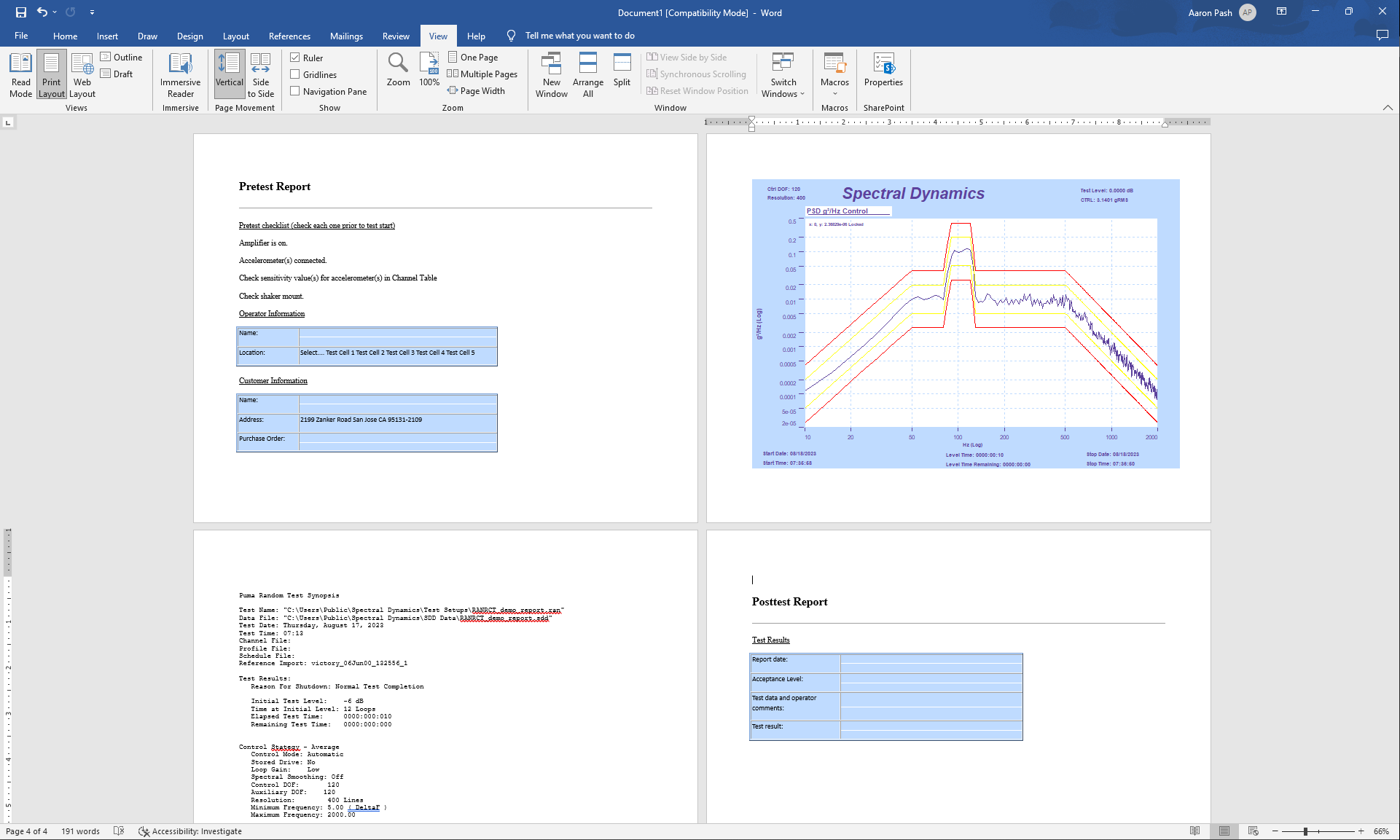This screenshot has width=1400, height=840.
Task: Switch to the Home tab
Action: 65,36
